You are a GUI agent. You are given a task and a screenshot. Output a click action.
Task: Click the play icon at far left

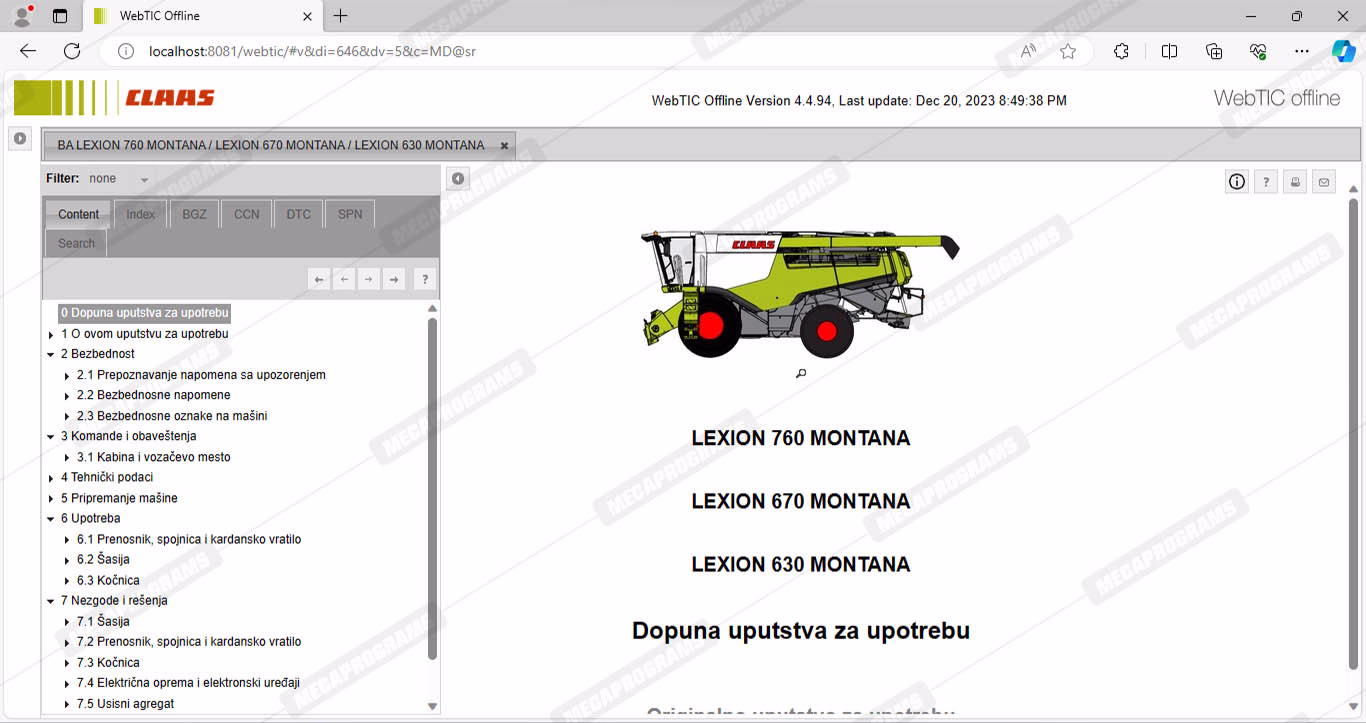pyautogui.click(x=20, y=138)
